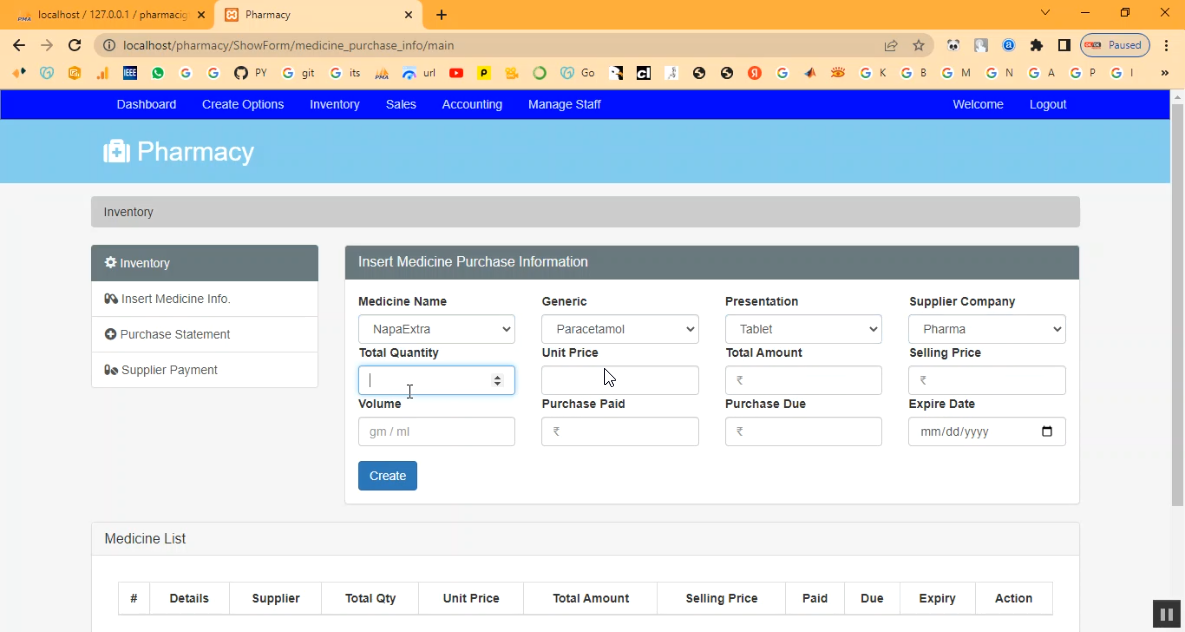Screen dimensions: 1185x632
Task: Open the WhatsApp bookmark in bookmarks bar
Action: click(158, 73)
